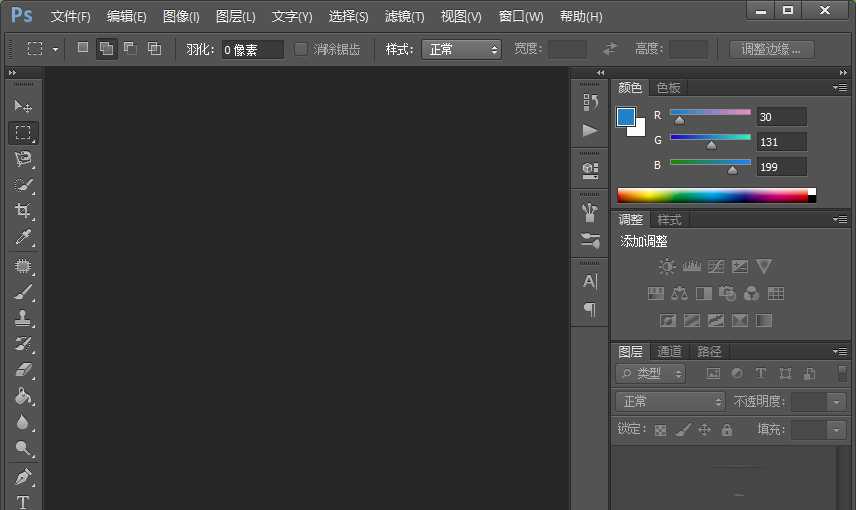856x510 pixels.
Task: Click the blue foreground color swatch
Action: (x=626, y=117)
